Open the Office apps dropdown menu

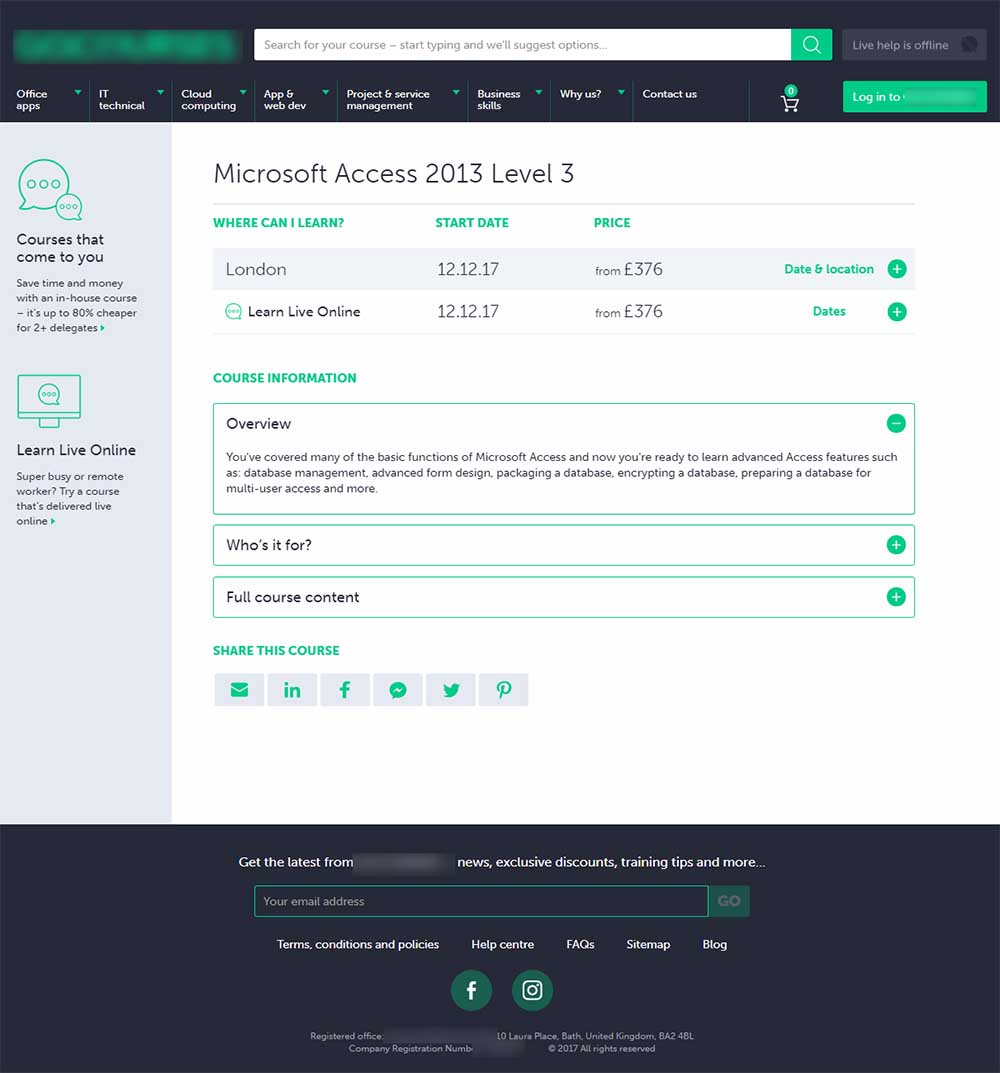(x=47, y=100)
